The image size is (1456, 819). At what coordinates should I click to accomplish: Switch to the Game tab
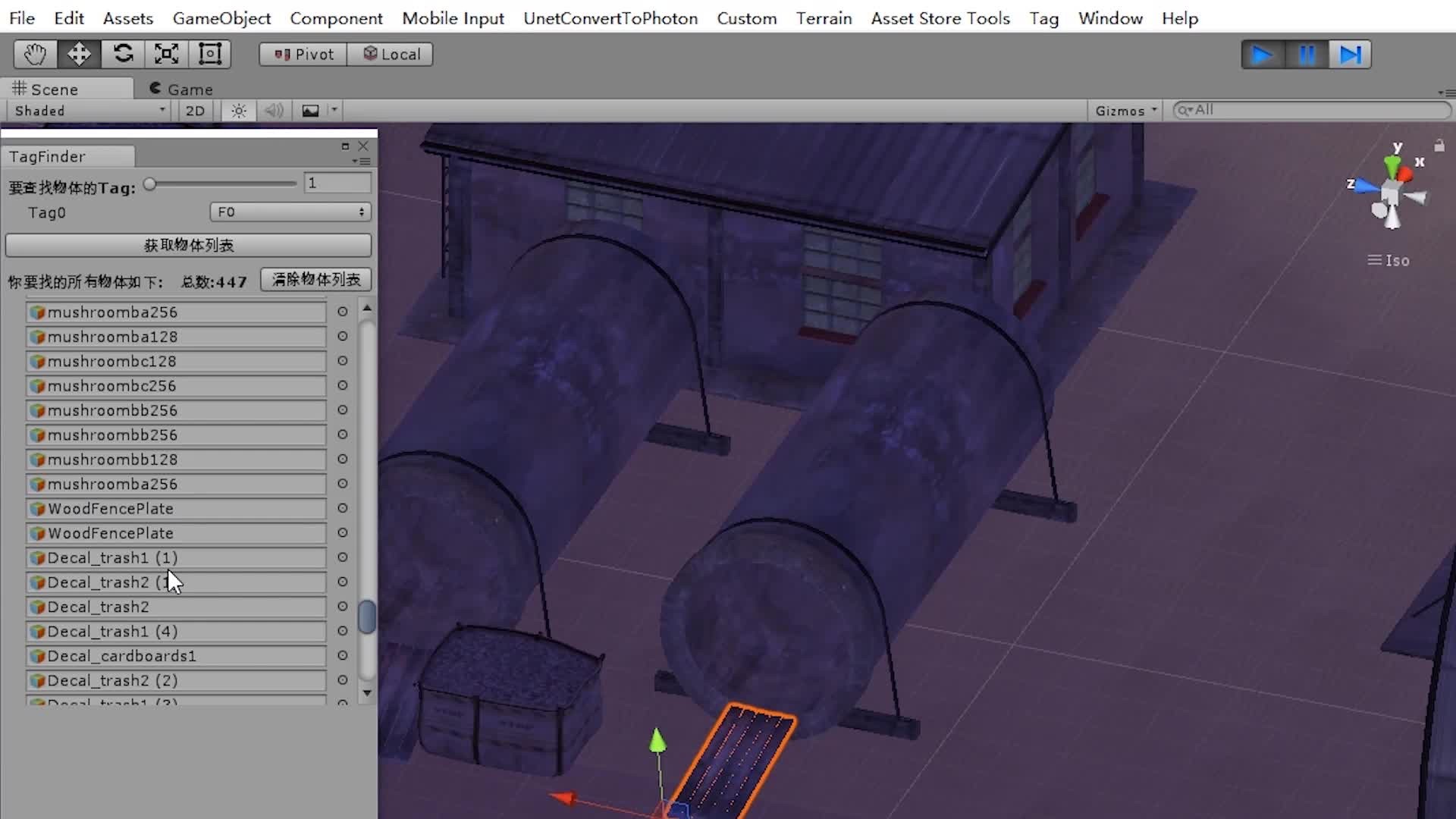(181, 89)
